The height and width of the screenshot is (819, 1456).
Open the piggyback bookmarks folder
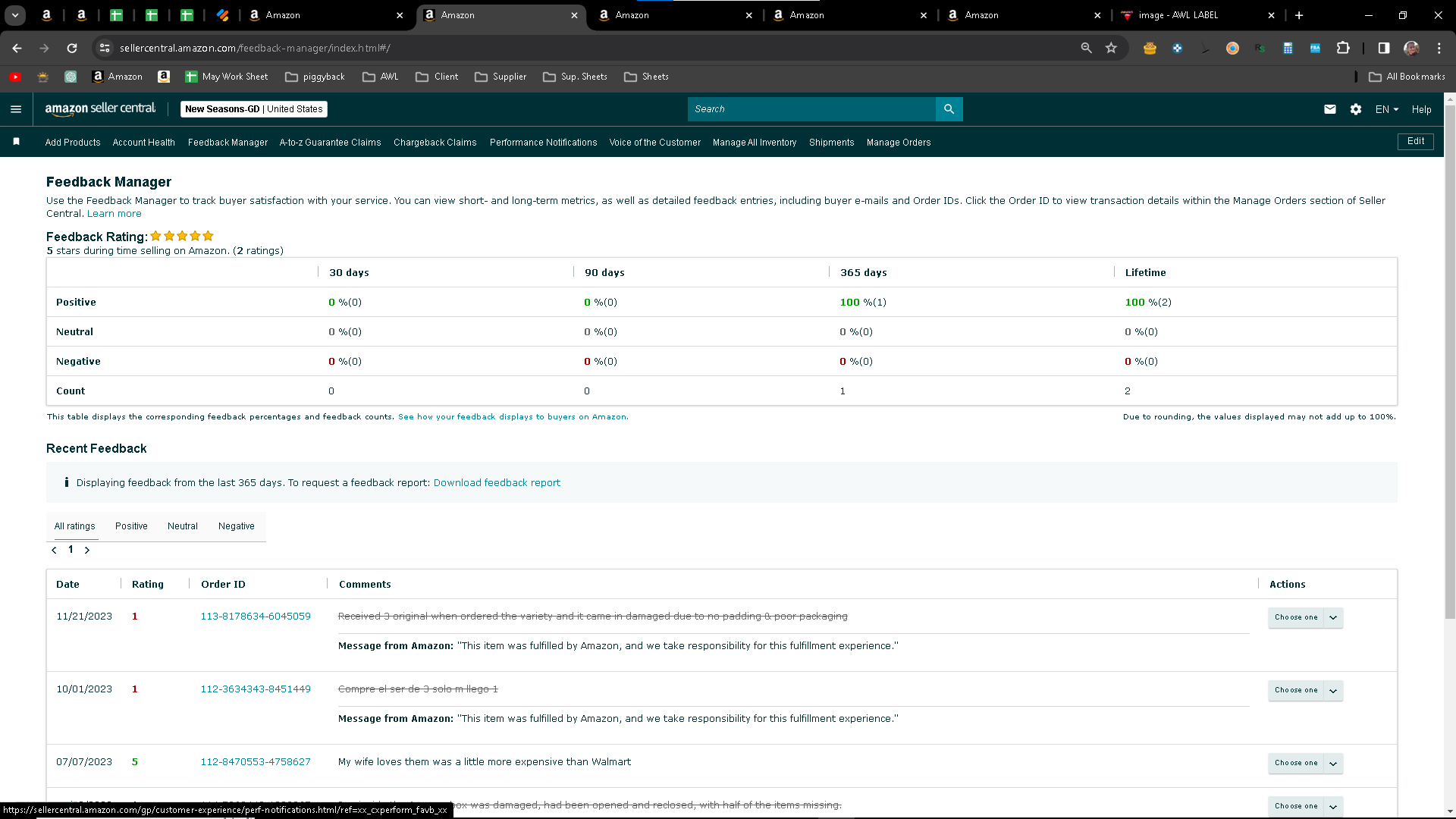click(x=315, y=77)
